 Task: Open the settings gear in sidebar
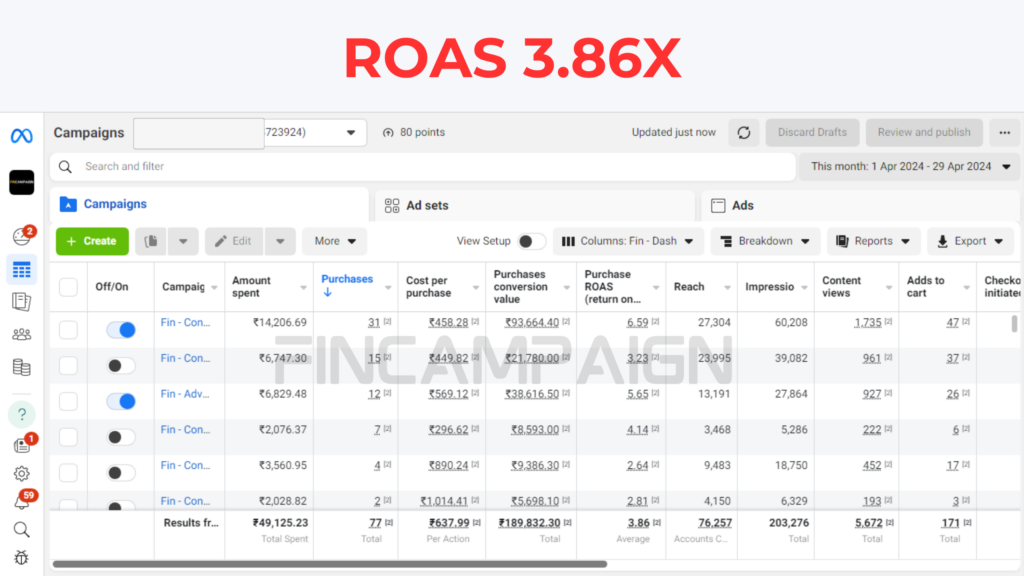point(22,473)
